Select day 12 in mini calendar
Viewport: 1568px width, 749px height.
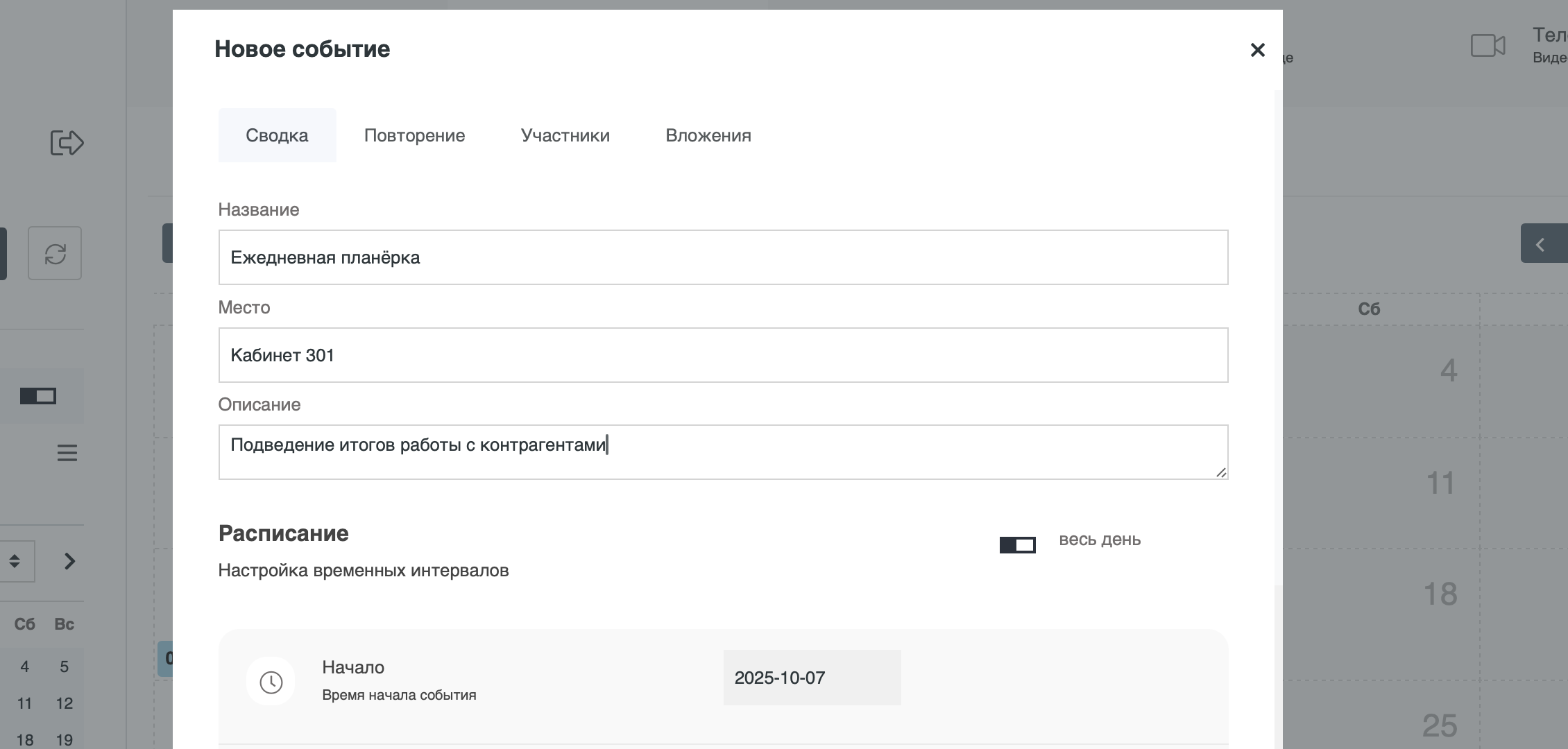[x=64, y=703]
